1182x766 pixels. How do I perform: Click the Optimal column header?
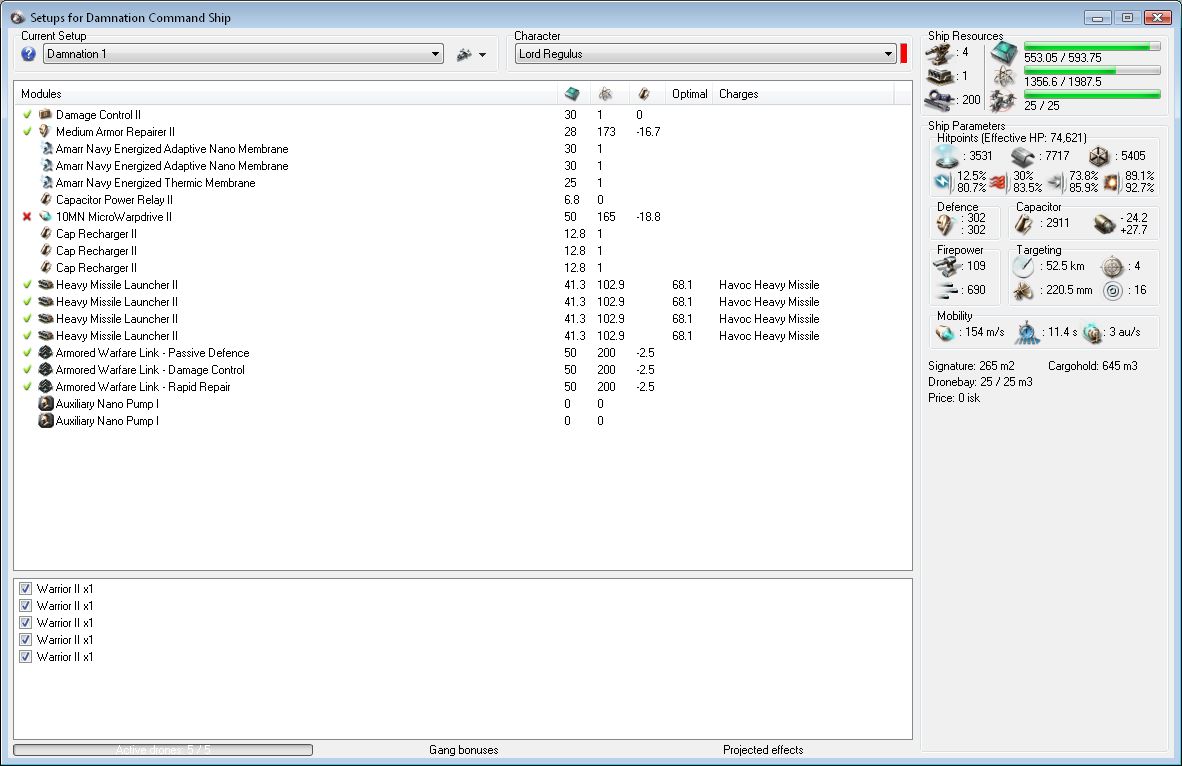(x=689, y=94)
